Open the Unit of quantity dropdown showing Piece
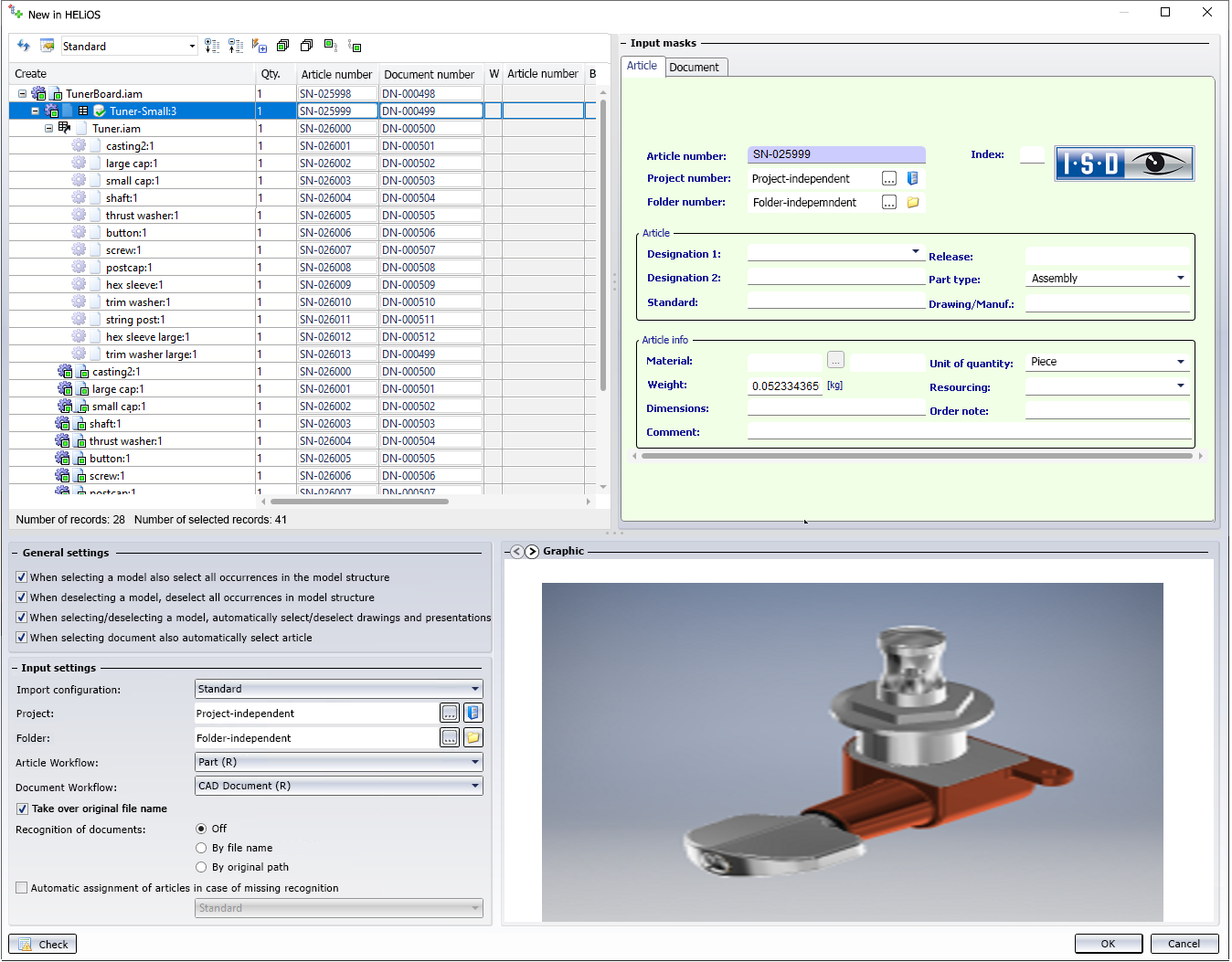The height and width of the screenshot is (962, 1232). click(1181, 362)
